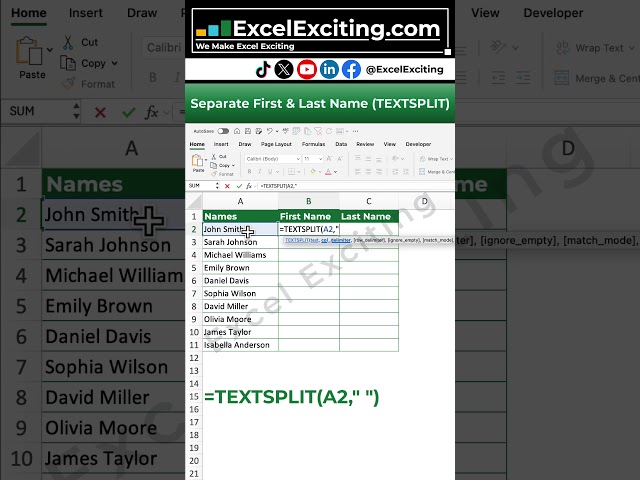Click the Top Align icon in the small Excel window
The image size is (640, 480).
[358, 158]
